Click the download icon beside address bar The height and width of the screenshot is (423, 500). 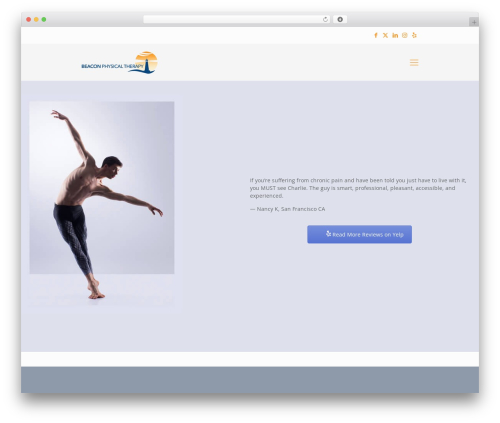[340, 19]
